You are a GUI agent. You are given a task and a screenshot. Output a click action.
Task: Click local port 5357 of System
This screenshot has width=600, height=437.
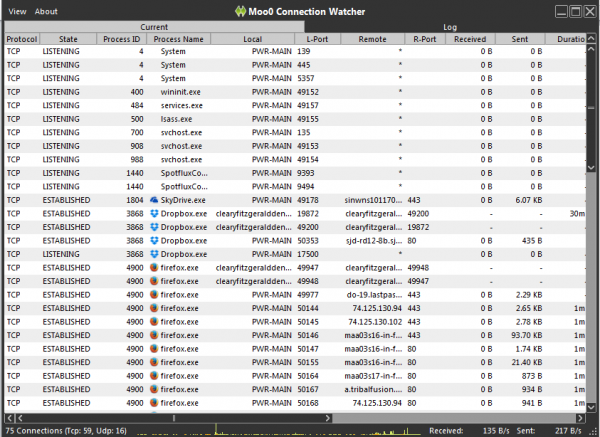pos(305,78)
